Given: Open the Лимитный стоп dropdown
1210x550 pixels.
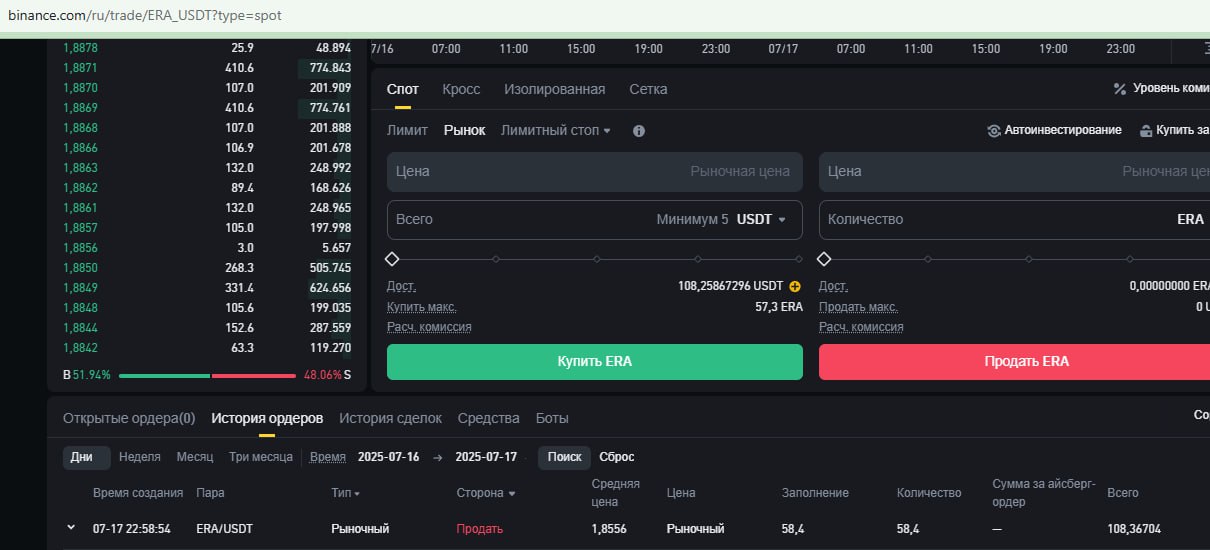Looking at the screenshot, I should tap(556, 131).
